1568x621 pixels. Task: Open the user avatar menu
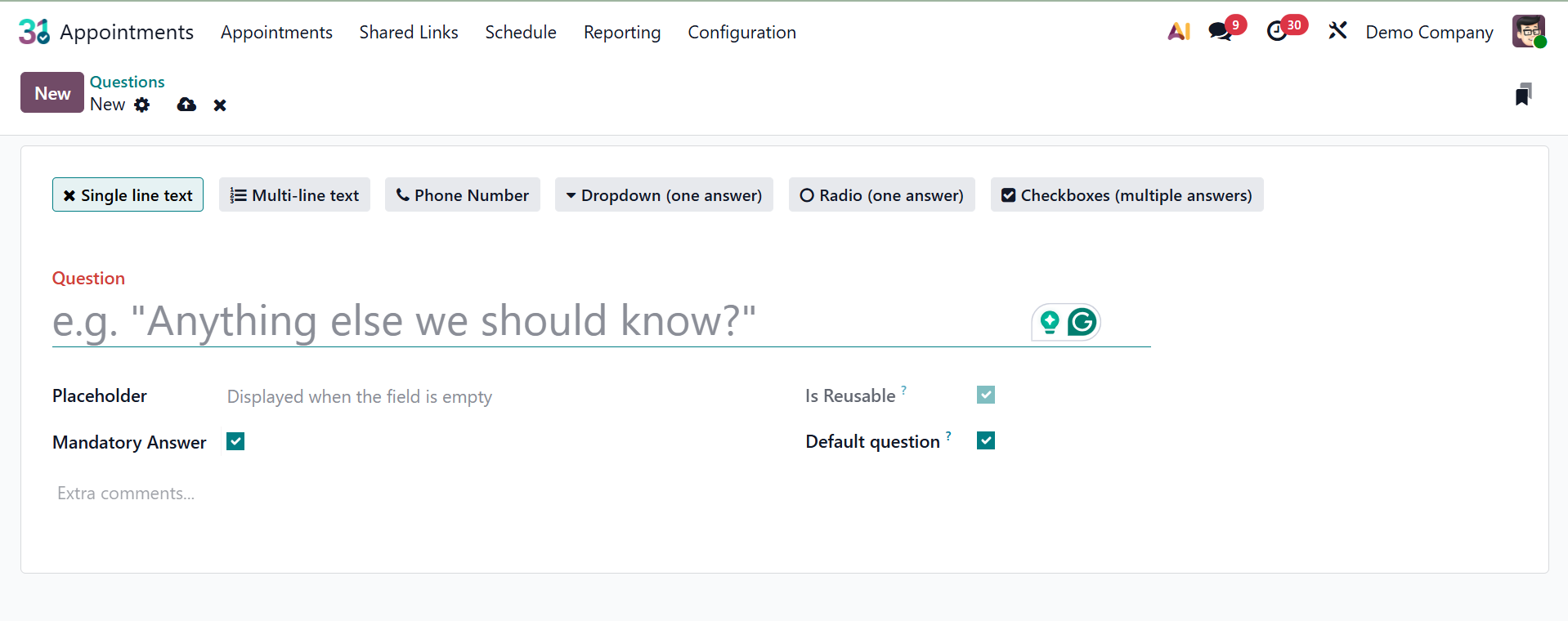(x=1529, y=32)
